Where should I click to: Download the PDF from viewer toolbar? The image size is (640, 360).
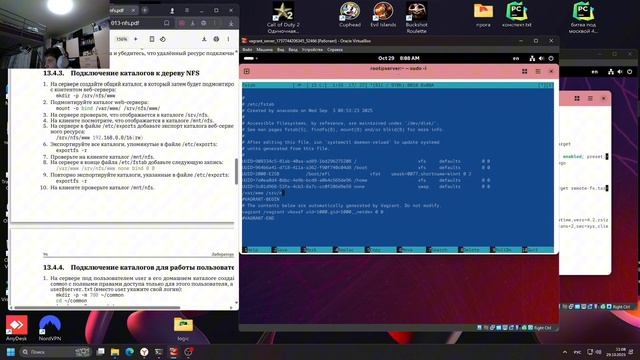204,39
